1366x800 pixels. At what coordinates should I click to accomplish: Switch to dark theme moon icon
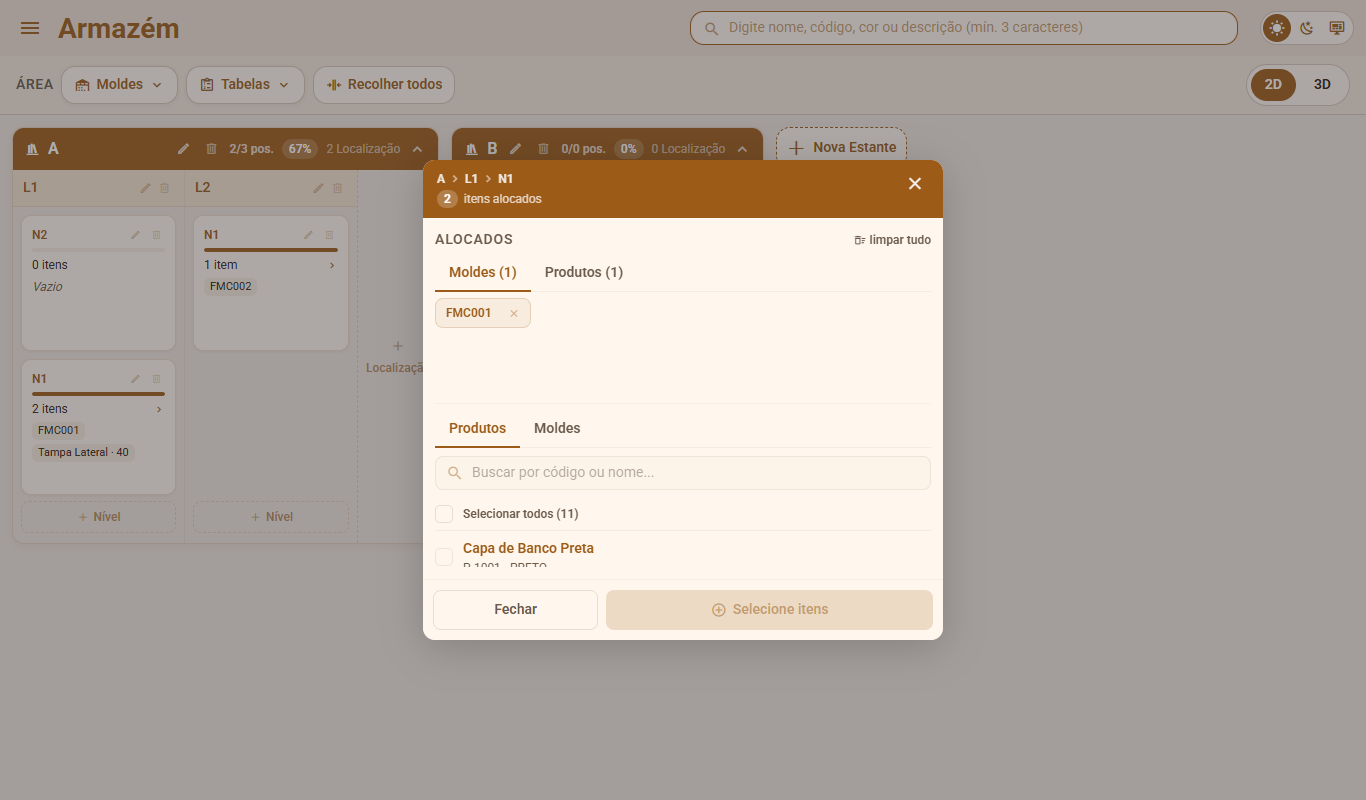coord(1307,28)
